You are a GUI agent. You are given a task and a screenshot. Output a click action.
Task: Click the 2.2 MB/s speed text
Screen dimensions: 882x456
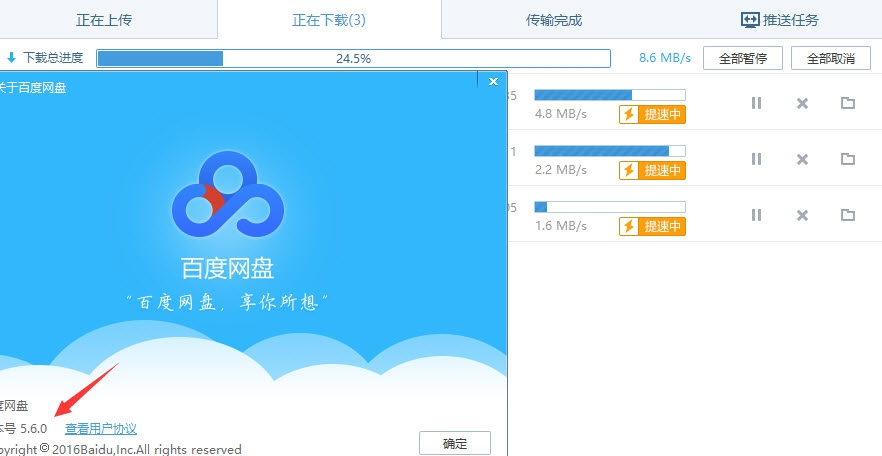[x=561, y=170]
